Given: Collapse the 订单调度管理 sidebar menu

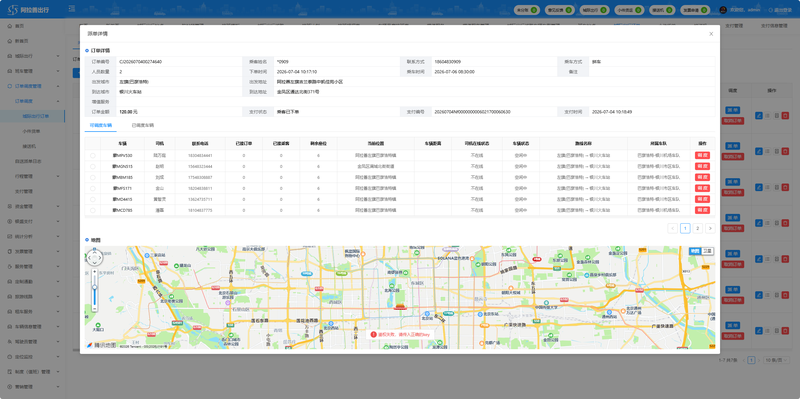Looking at the screenshot, I should pos(33,86).
